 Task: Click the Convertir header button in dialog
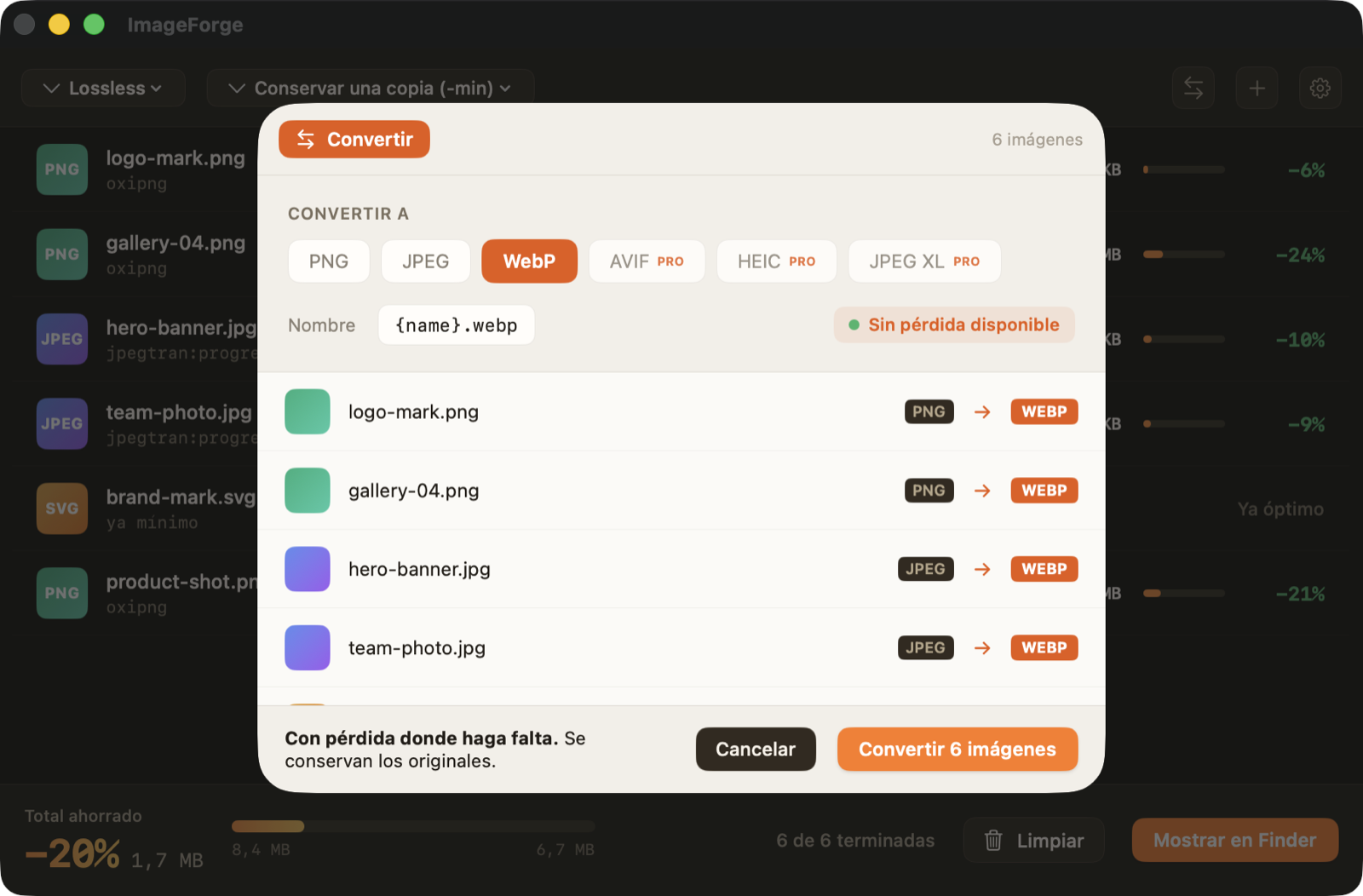click(x=354, y=140)
